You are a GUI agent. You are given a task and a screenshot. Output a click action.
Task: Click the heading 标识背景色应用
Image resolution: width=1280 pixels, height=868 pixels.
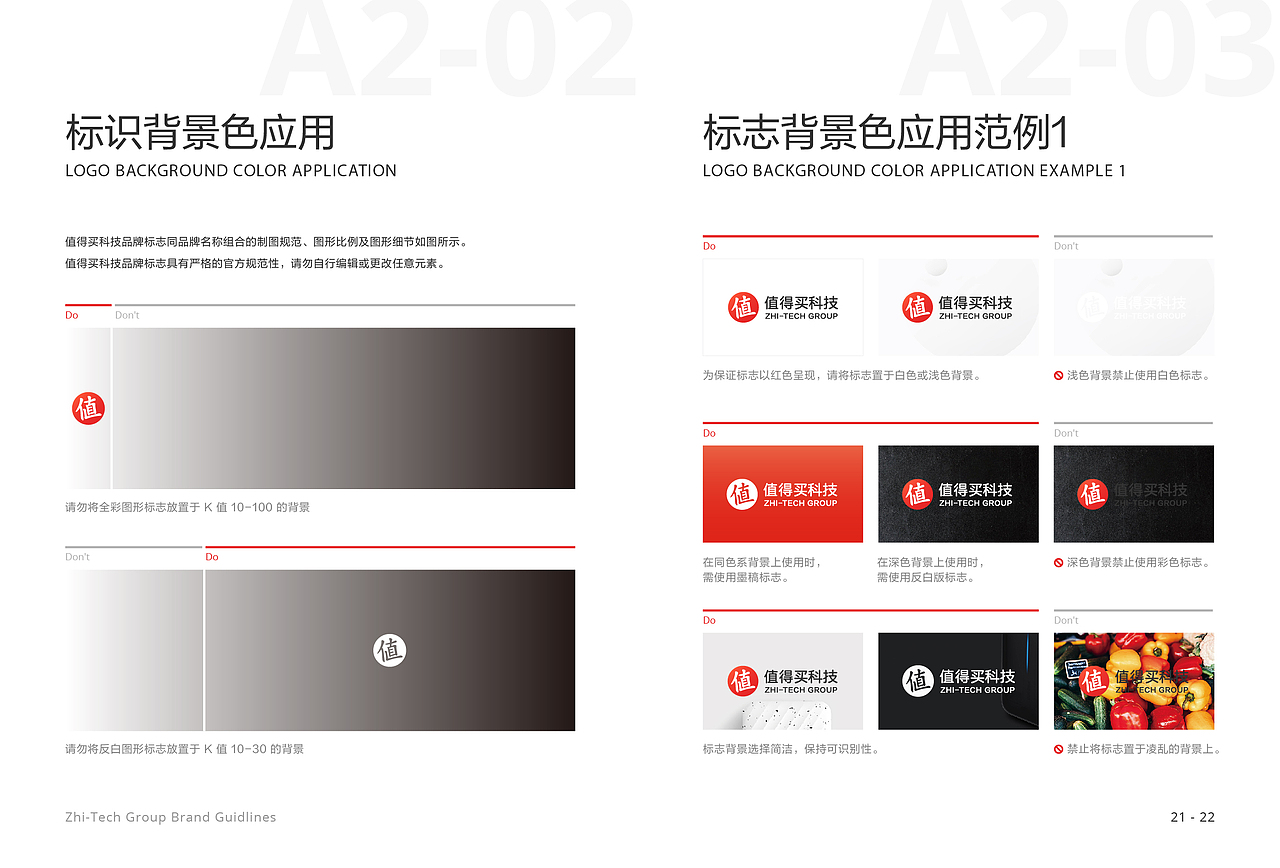200,133
